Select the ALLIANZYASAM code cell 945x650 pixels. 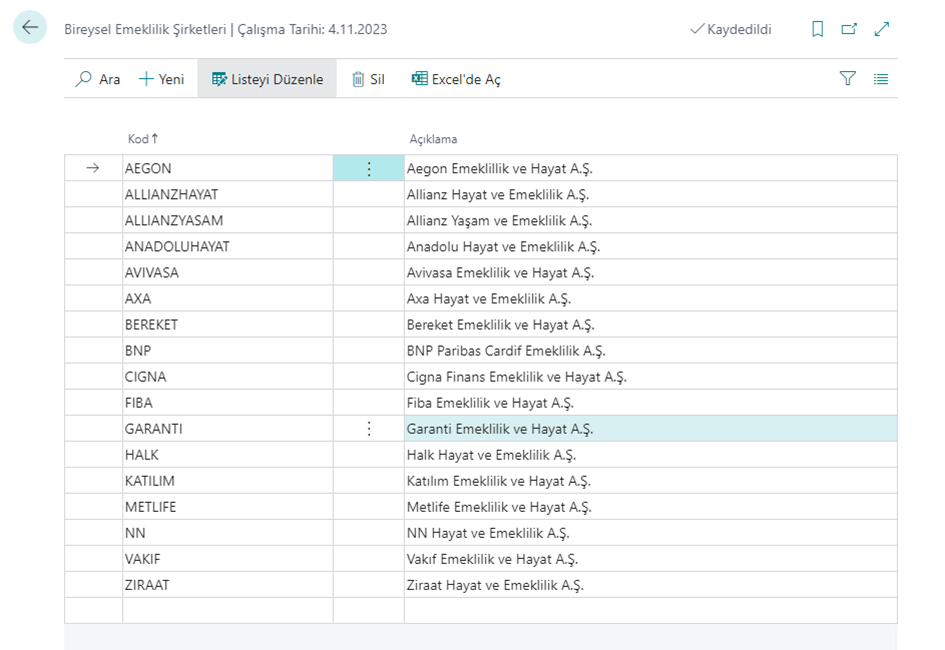tap(228, 220)
